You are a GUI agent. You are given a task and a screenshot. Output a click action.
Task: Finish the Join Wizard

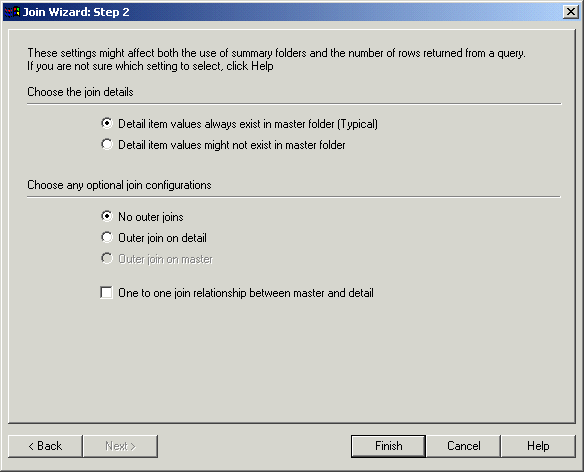pos(388,446)
